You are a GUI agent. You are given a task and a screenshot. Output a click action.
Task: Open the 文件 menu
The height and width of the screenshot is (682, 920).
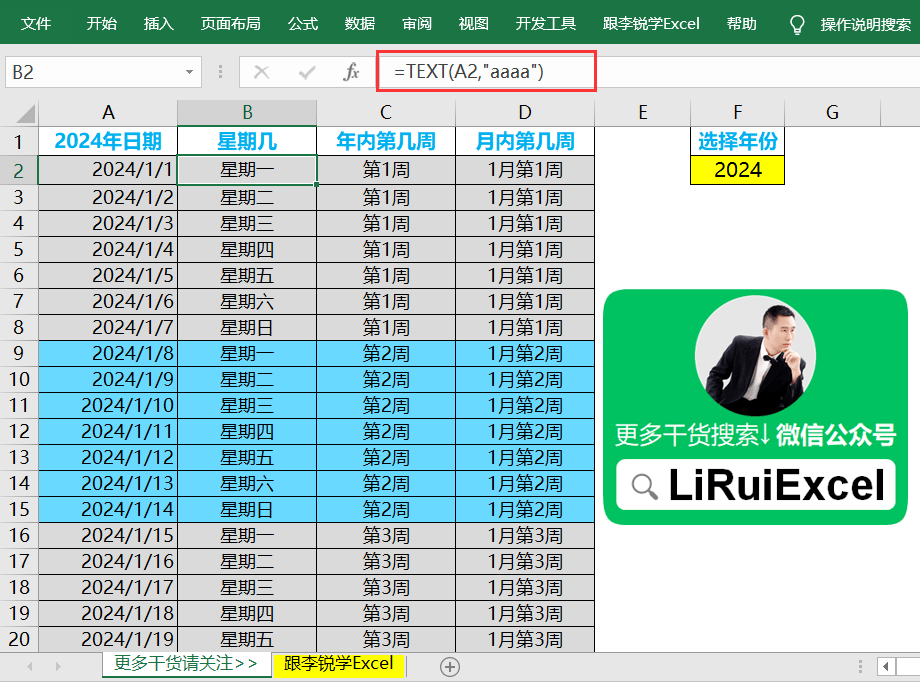point(37,24)
